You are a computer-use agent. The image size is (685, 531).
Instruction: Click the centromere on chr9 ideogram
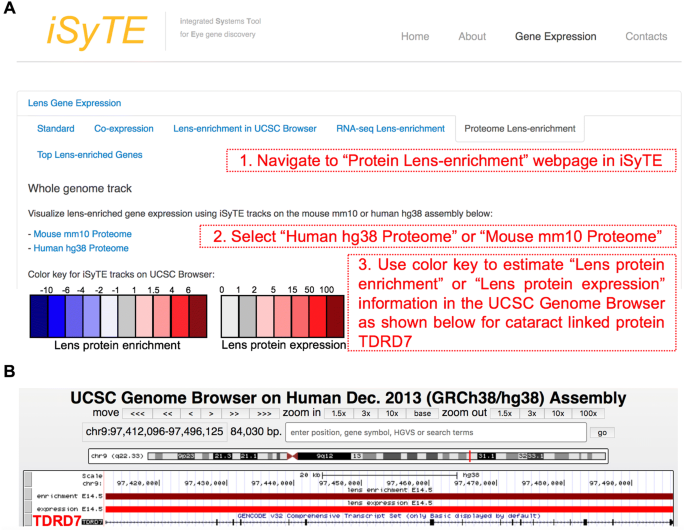pyautogui.click(x=292, y=456)
